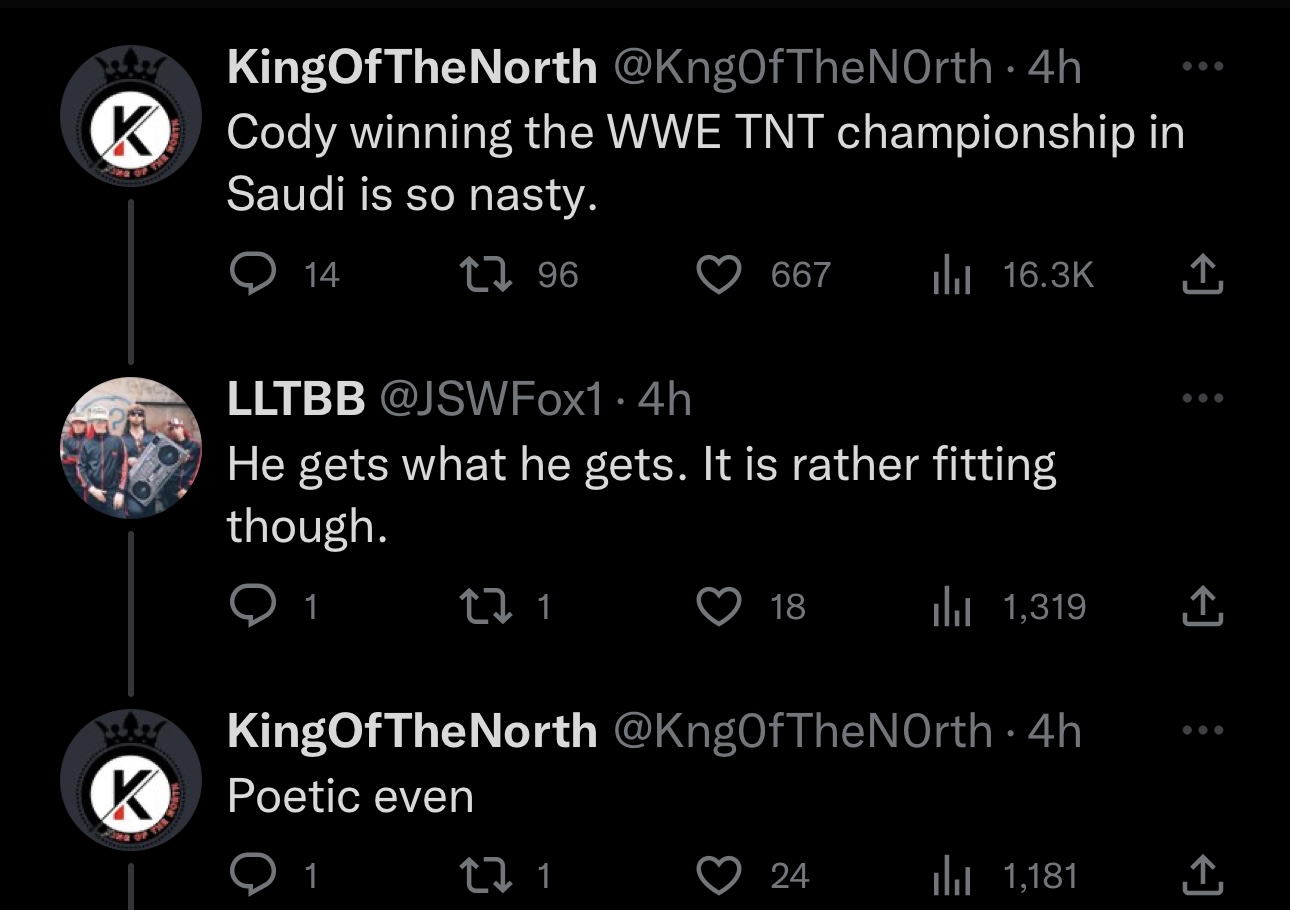This screenshot has height=910, width=1290.
Task: Visit the @JSWFox1 handle link
Action: 489,400
